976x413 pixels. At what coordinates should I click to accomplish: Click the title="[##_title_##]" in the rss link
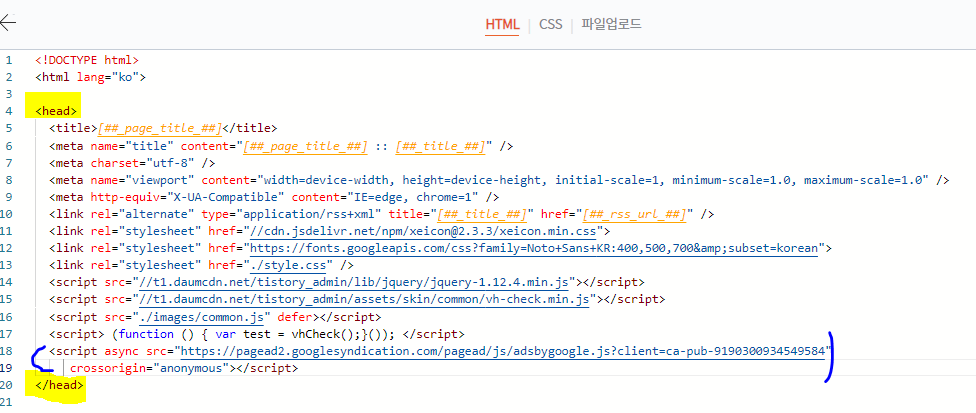[461, 215]
